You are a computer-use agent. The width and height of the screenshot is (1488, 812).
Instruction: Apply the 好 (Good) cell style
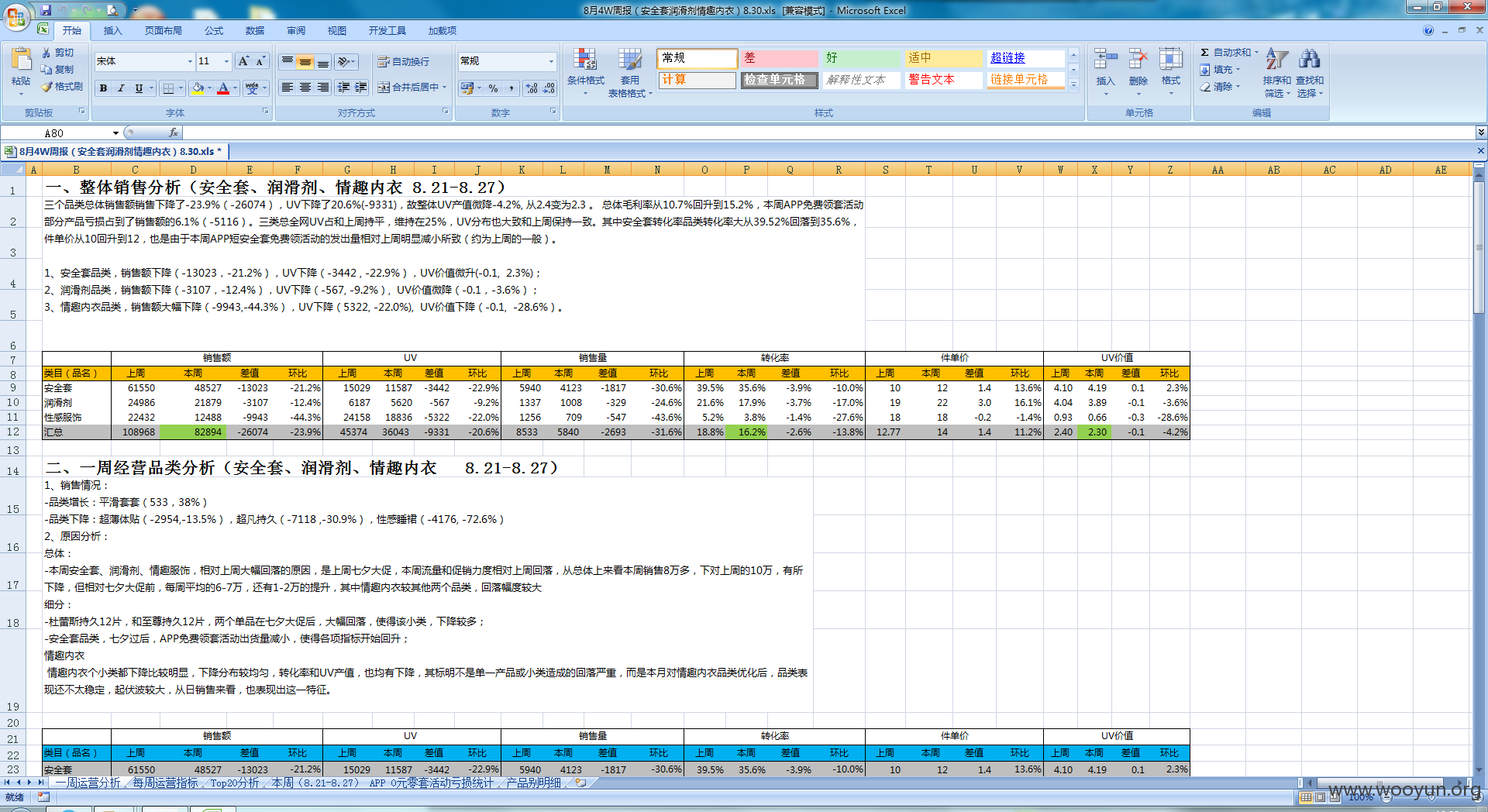pyautogui.click(x=860, y=58)
